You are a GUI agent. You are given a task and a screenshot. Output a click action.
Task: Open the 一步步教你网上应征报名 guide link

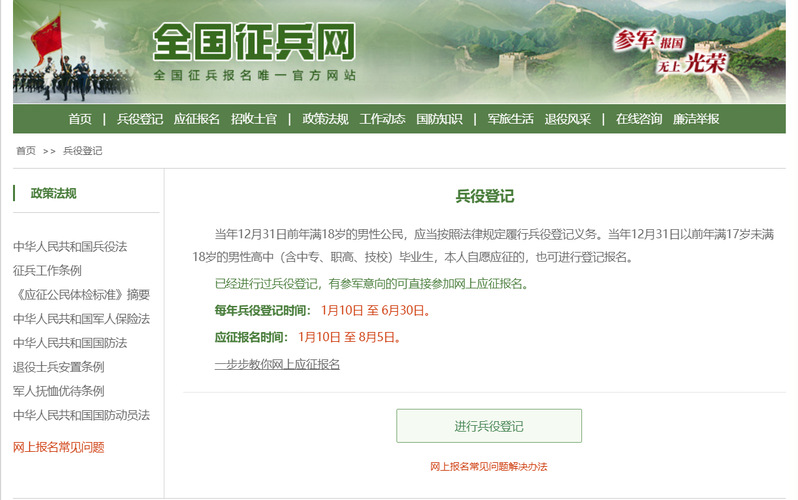pyautogui.click(x=277, y=364)
